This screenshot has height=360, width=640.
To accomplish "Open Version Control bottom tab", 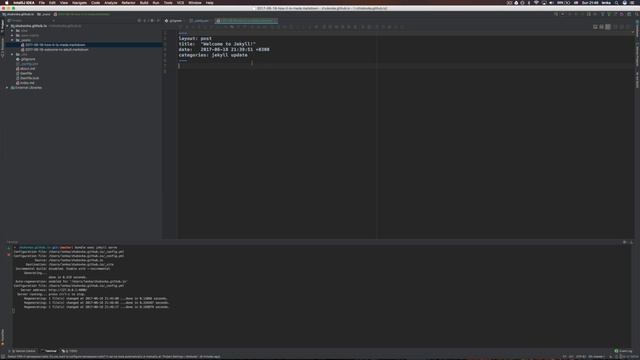I will coord(24,351).
